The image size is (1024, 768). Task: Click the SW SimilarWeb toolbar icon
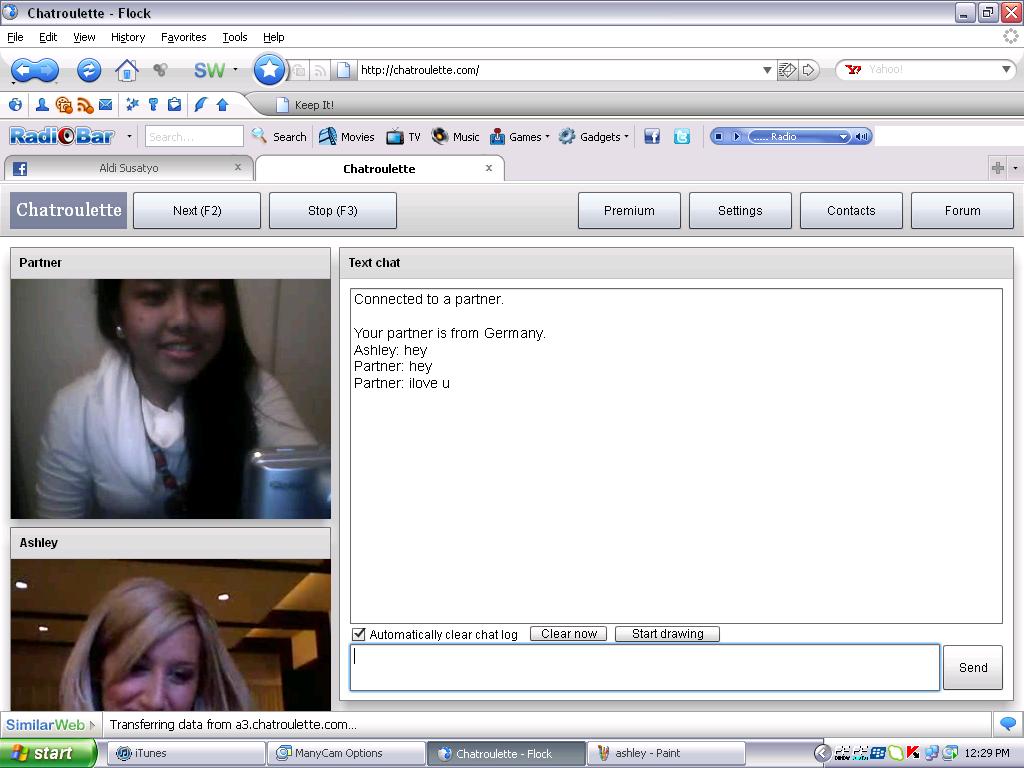[209, 70]
